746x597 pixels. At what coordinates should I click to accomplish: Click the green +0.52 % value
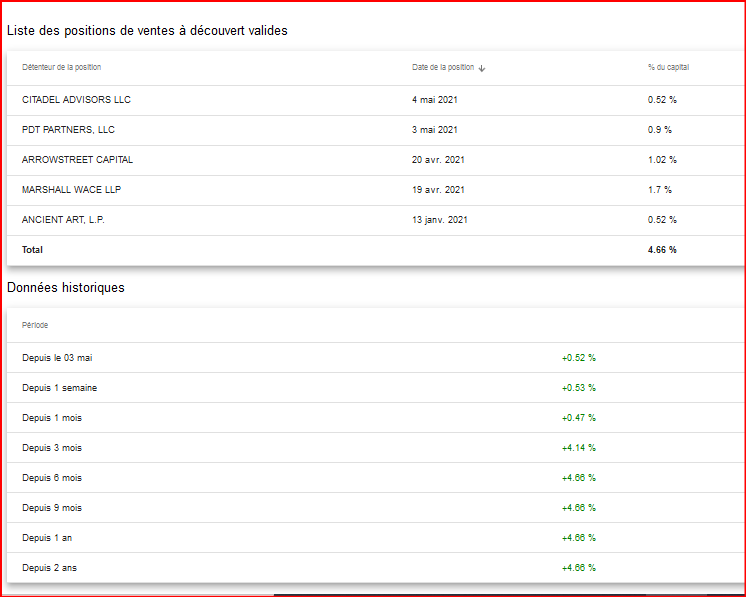[x=579, y=358]
